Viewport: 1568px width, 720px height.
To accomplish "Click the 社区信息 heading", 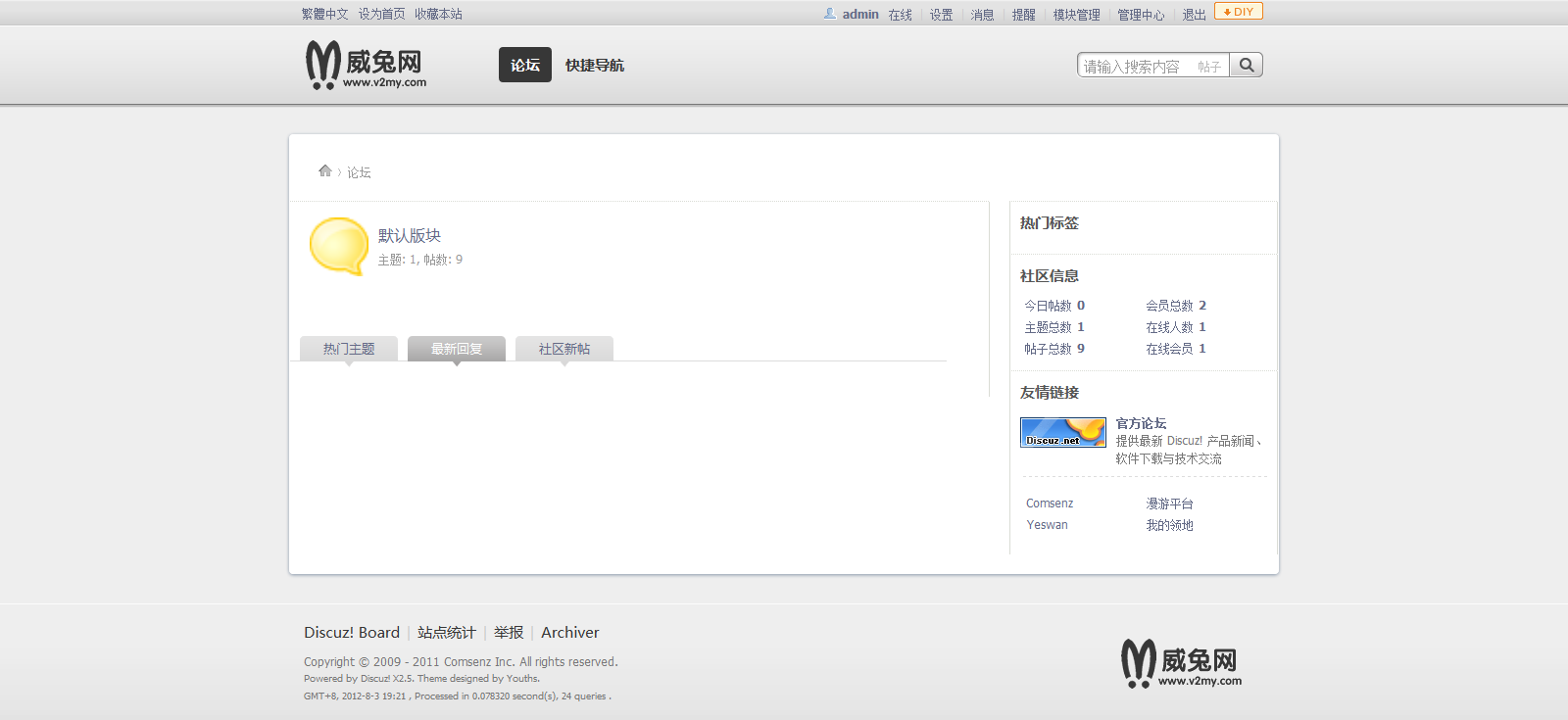I will (x=1050, y=276).
